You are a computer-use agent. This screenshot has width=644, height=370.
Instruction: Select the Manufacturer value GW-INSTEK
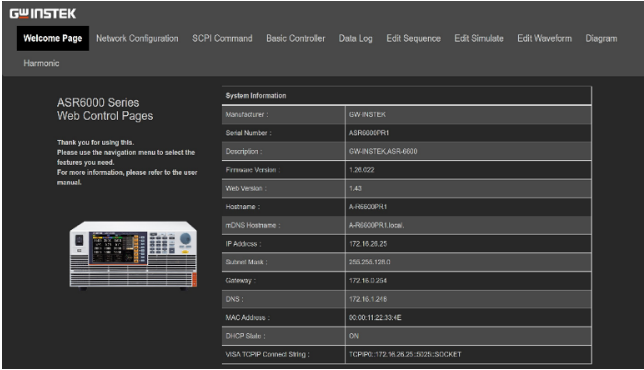point(367,115)
